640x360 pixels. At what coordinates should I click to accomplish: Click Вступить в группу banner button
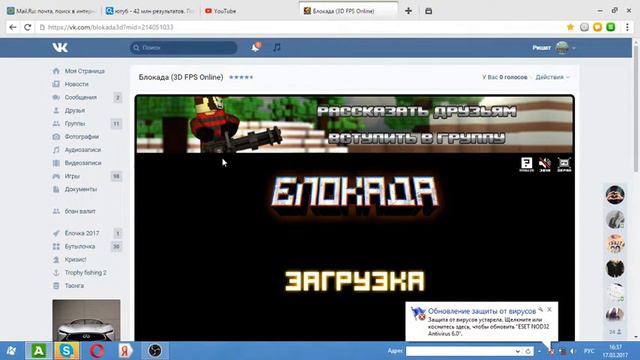(x=417, y=138)
